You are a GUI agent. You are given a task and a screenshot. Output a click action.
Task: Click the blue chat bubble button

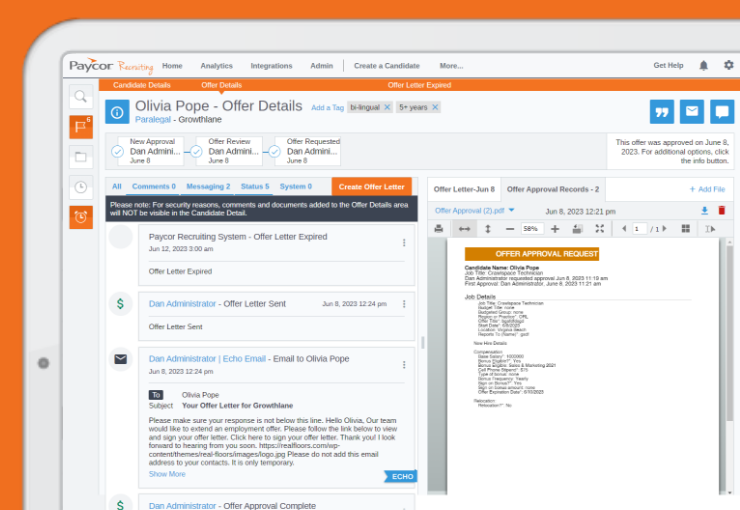click(722, 112)
